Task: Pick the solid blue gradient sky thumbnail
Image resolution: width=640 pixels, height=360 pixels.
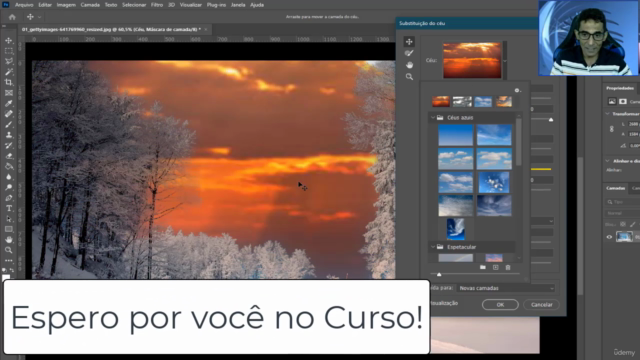Action: pyautogui.click(x=456, y=135)
